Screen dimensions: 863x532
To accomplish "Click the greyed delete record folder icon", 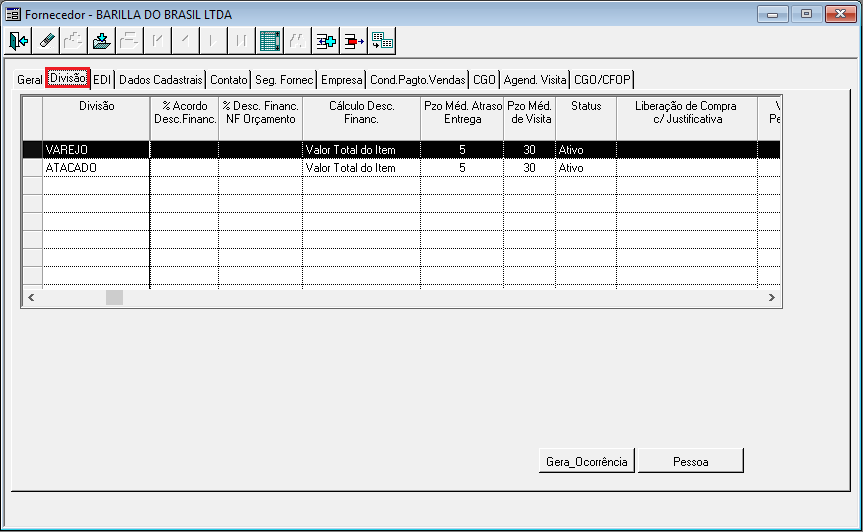I will click(x=130, y=41).
